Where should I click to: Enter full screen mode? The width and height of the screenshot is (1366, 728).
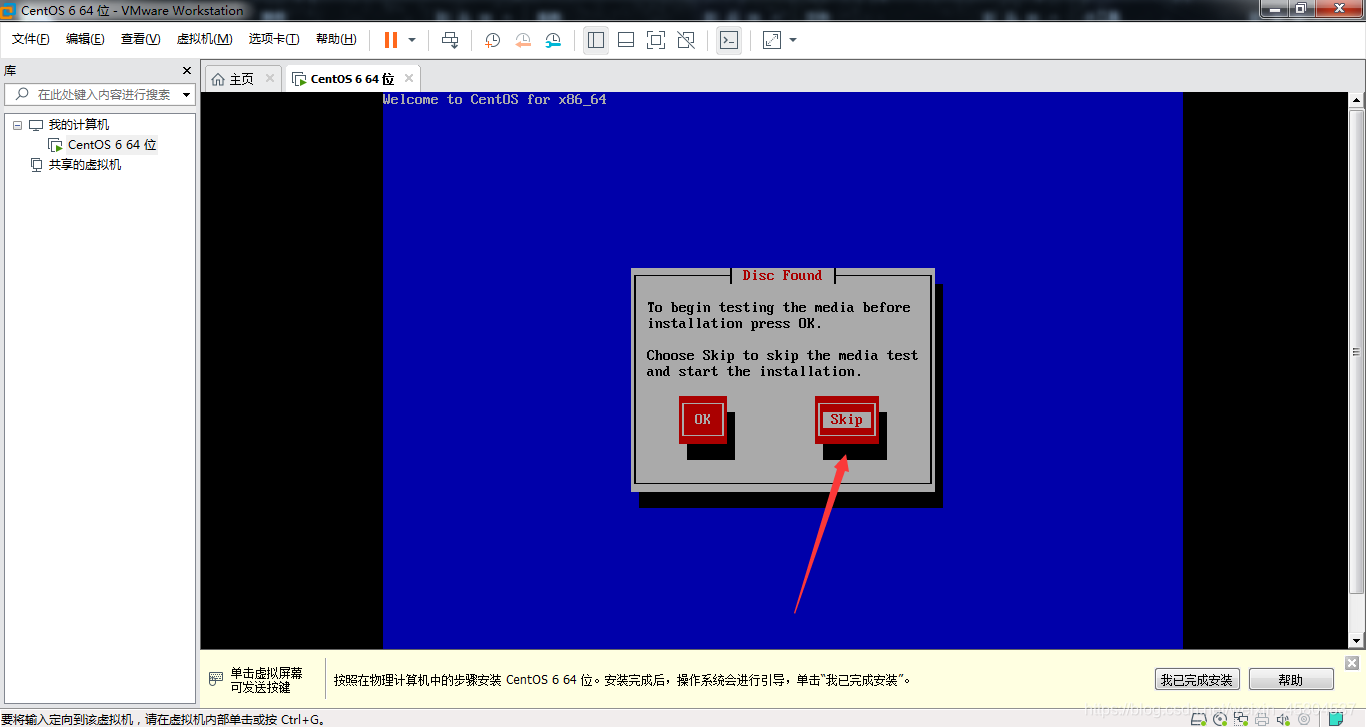tap(656, 40)
